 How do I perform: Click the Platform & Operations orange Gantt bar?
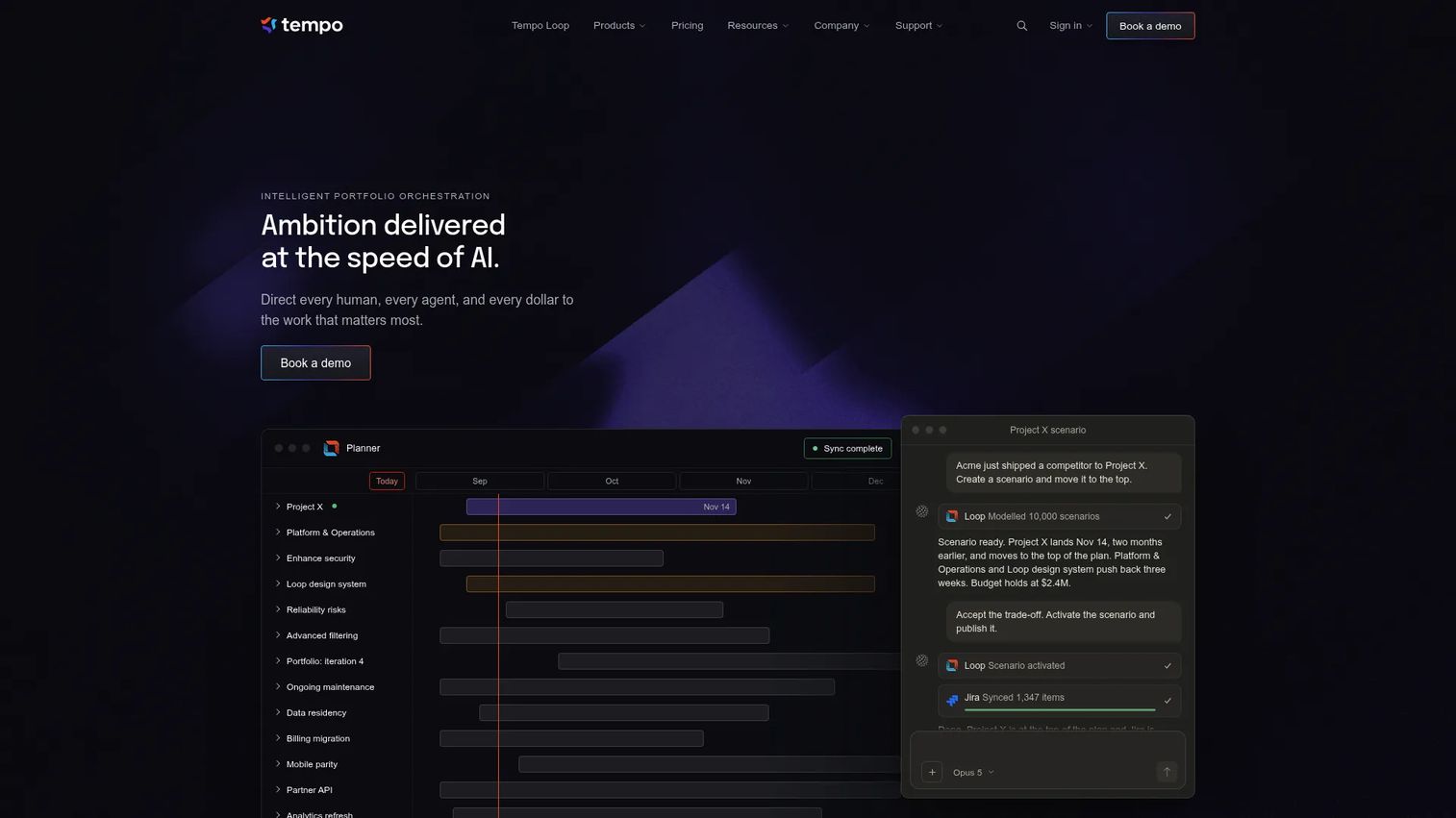click(657, 533)
